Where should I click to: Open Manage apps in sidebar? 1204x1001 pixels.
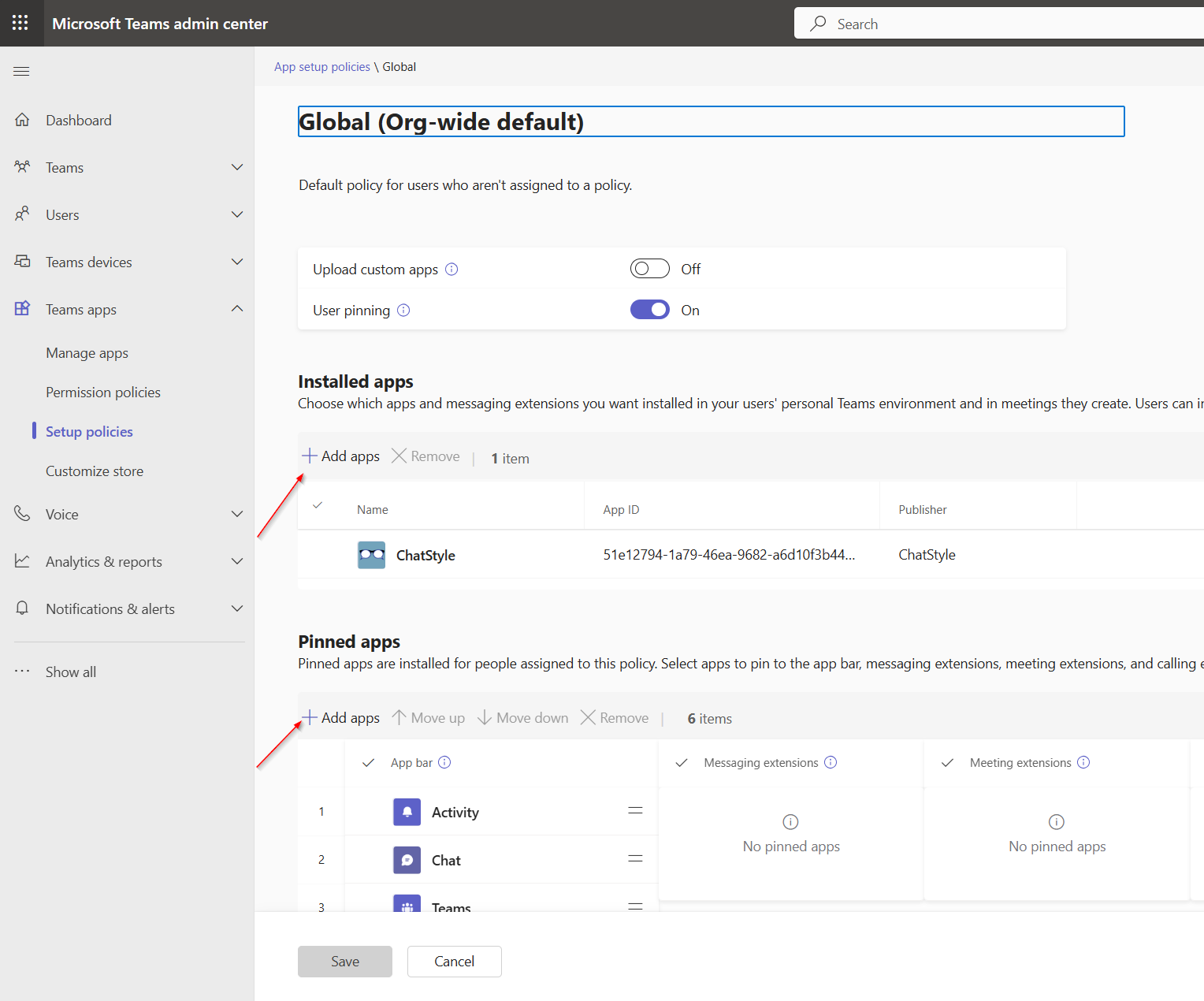point(87,353)
